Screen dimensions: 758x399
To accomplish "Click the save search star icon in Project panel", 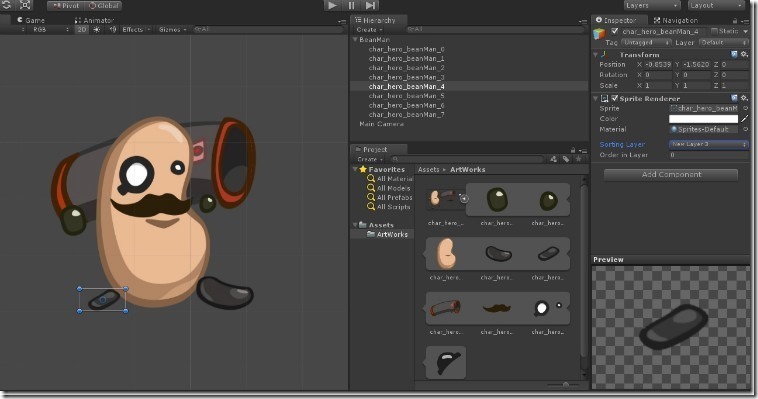I will pyautogui.click(x=578, y=159).
